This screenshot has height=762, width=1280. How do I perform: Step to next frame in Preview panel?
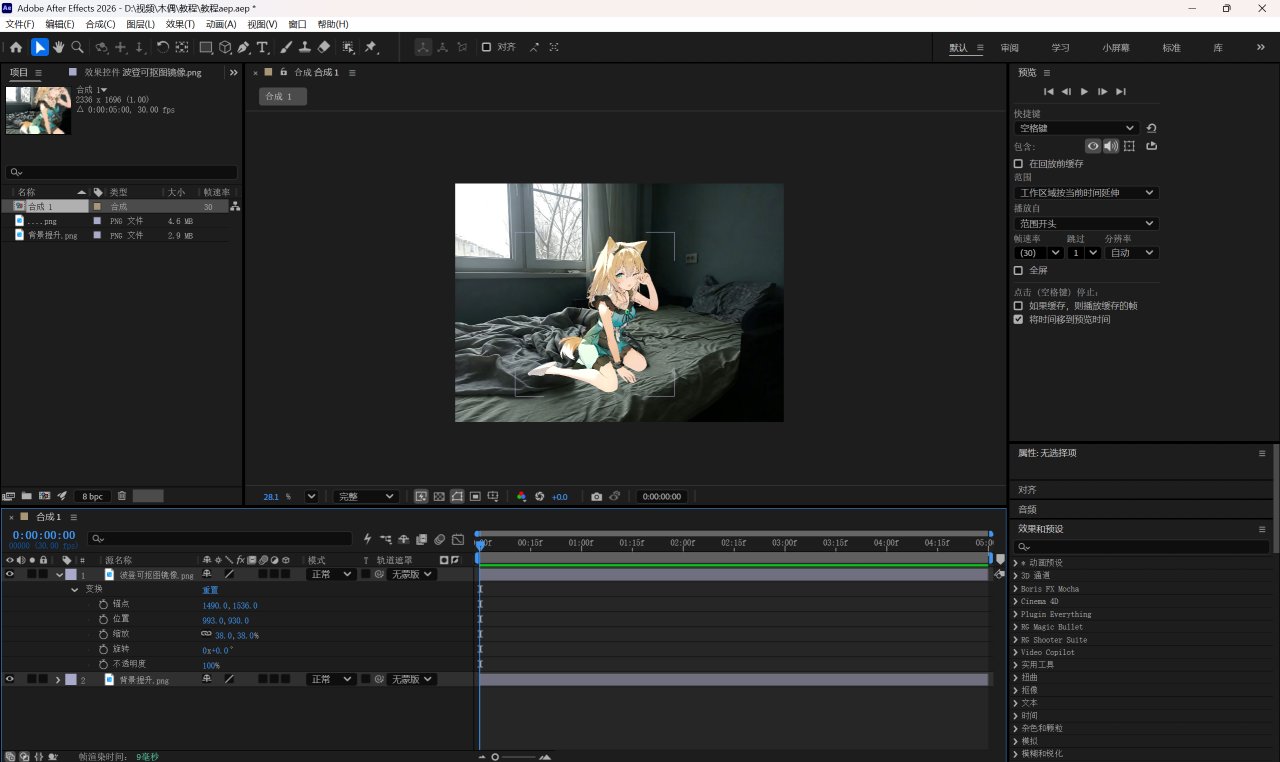click(x=1102, y=92)
